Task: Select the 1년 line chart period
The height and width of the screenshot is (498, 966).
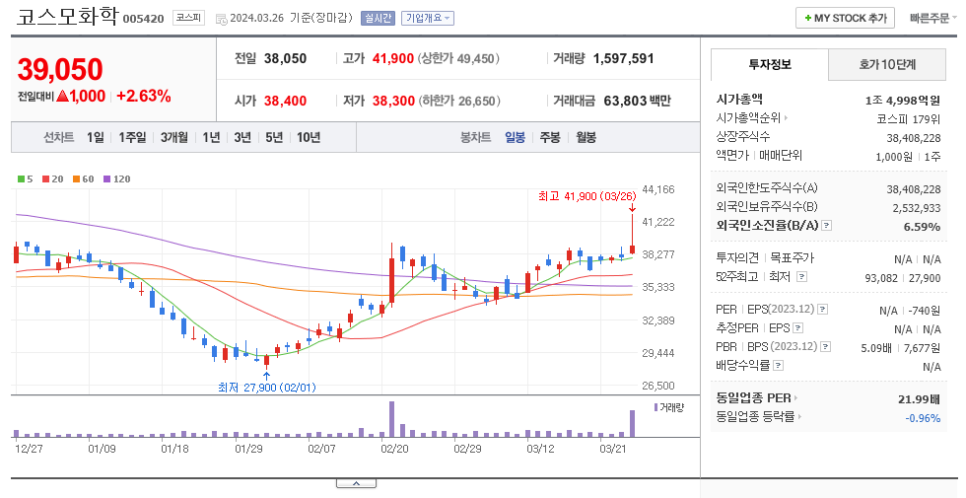Action: click(x=211, y=137)
